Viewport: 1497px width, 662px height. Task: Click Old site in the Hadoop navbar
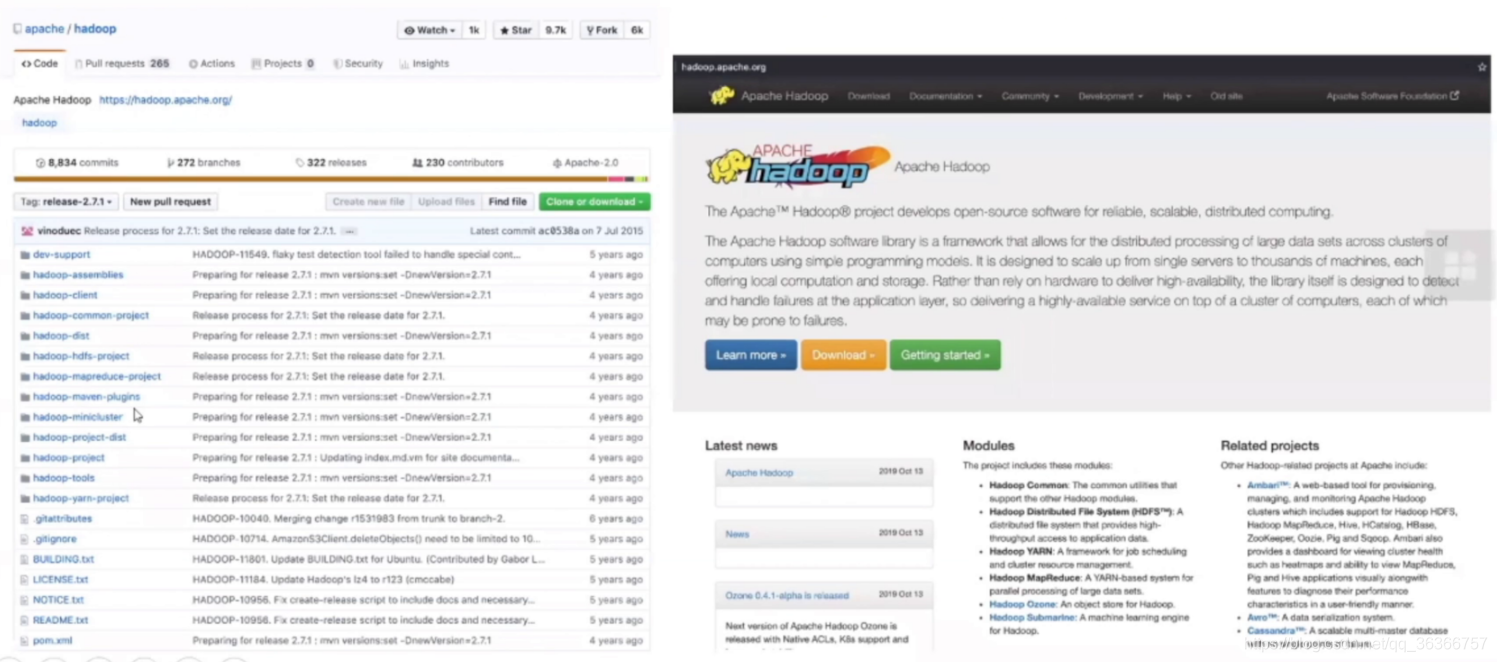point(1226,96)
